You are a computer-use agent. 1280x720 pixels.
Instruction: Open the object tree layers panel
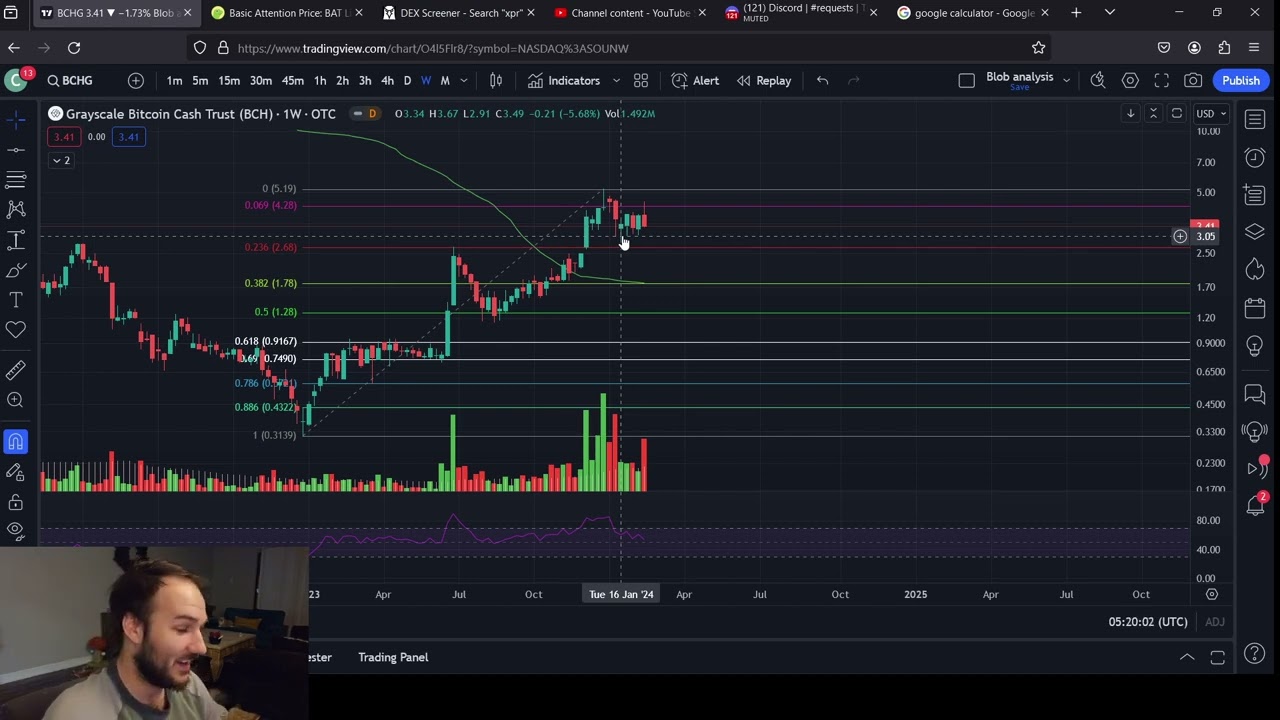pos(1255,232)
